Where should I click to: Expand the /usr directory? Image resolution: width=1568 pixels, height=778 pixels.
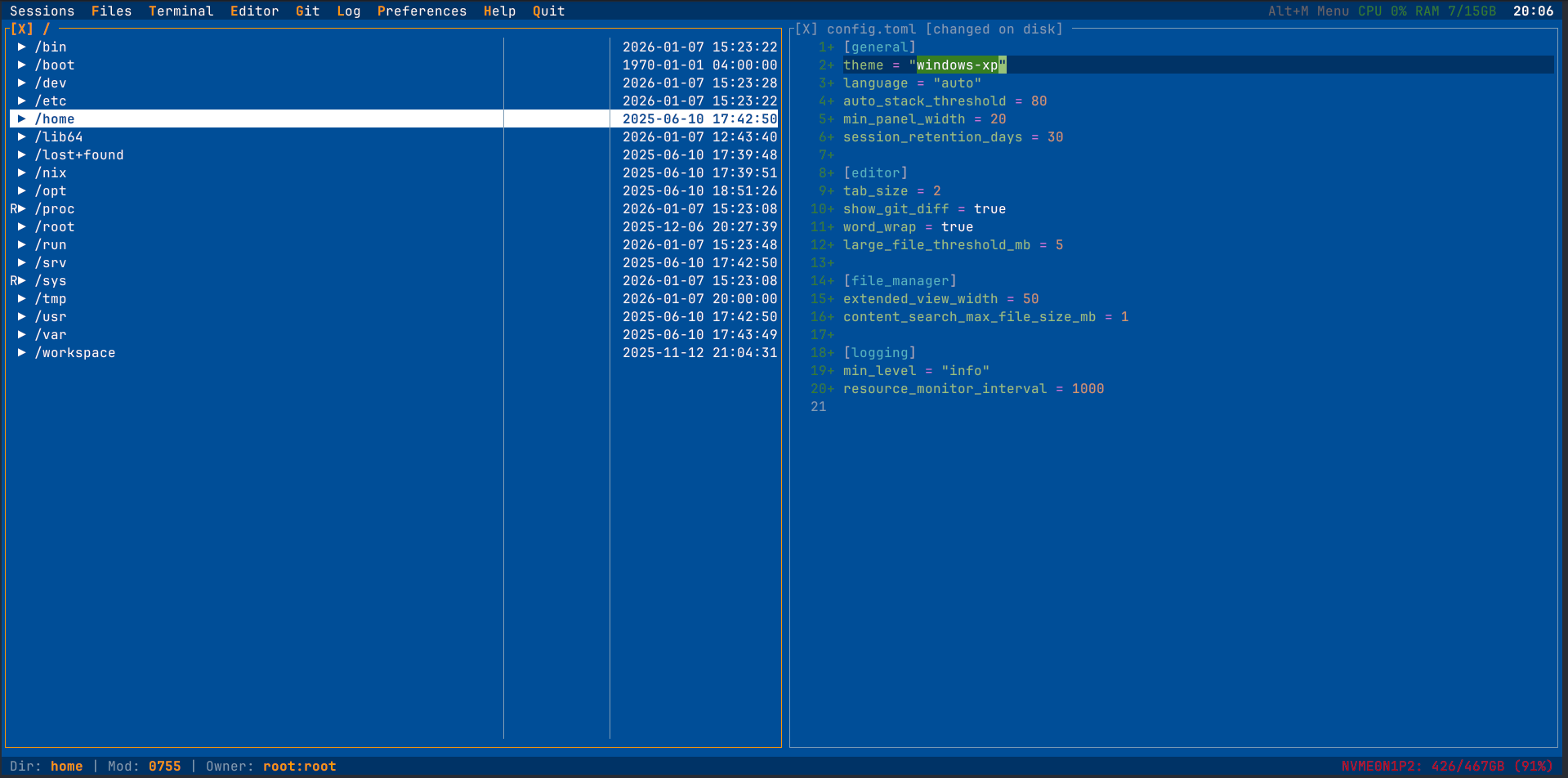22,316
